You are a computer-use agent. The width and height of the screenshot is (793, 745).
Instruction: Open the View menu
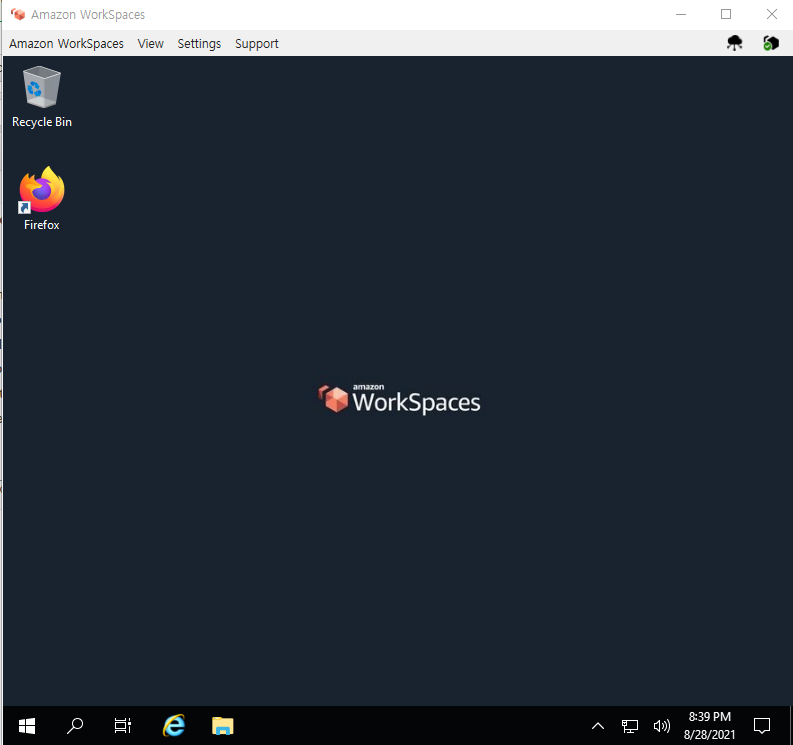[x=151, y=43]
